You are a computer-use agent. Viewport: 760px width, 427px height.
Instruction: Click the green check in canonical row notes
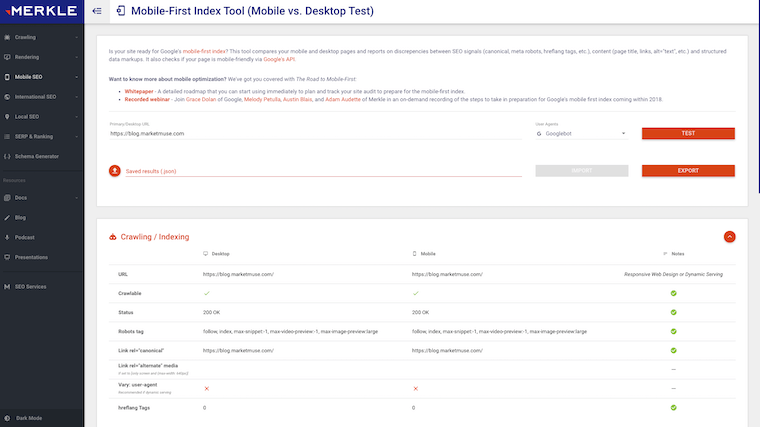[673, 350]
